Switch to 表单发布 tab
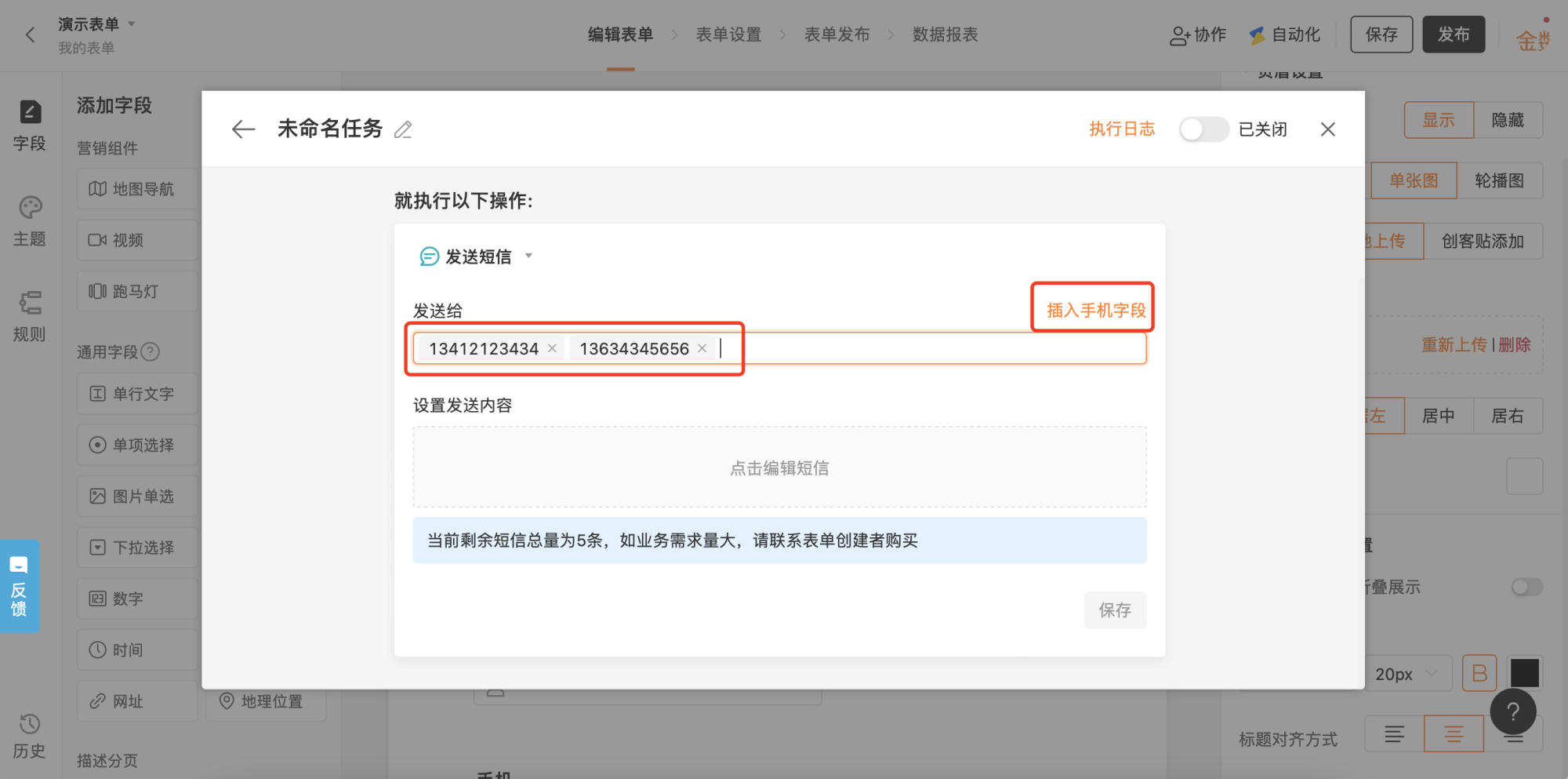1568x779 pixels. pos(837,35)
